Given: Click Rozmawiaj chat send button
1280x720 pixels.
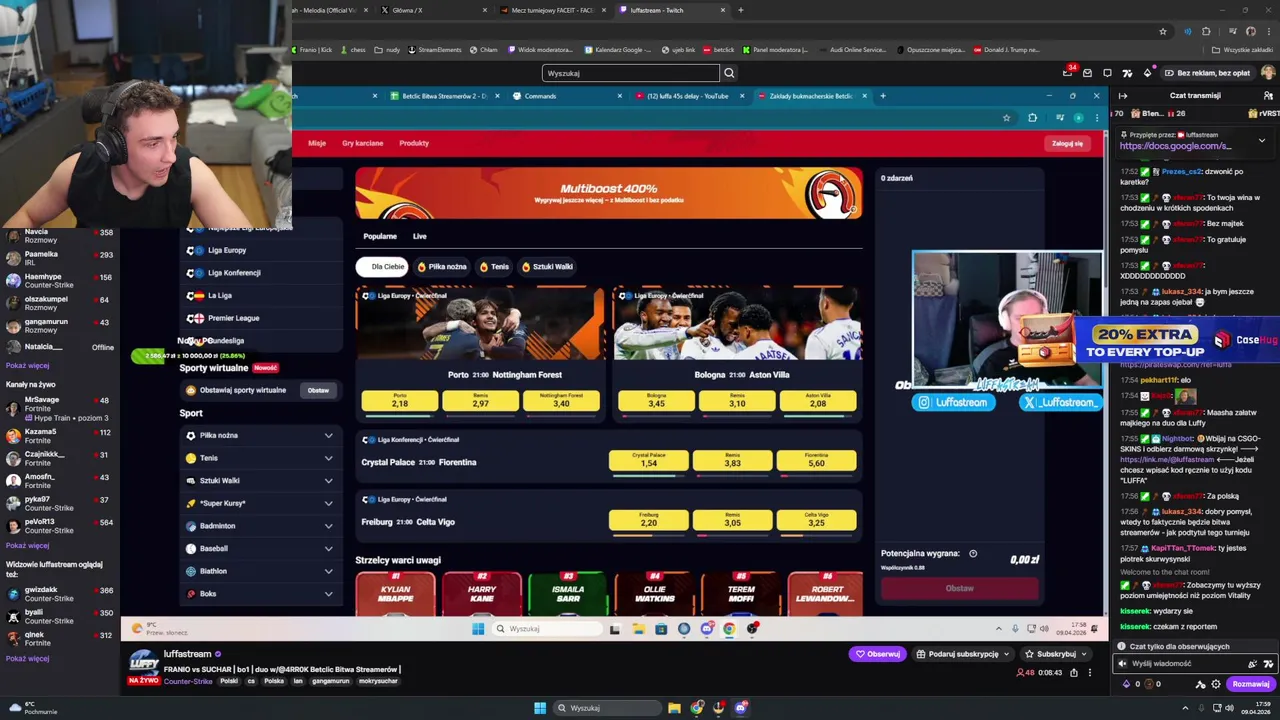Looking at the screenshot, I should click(x=1250, y=684).
